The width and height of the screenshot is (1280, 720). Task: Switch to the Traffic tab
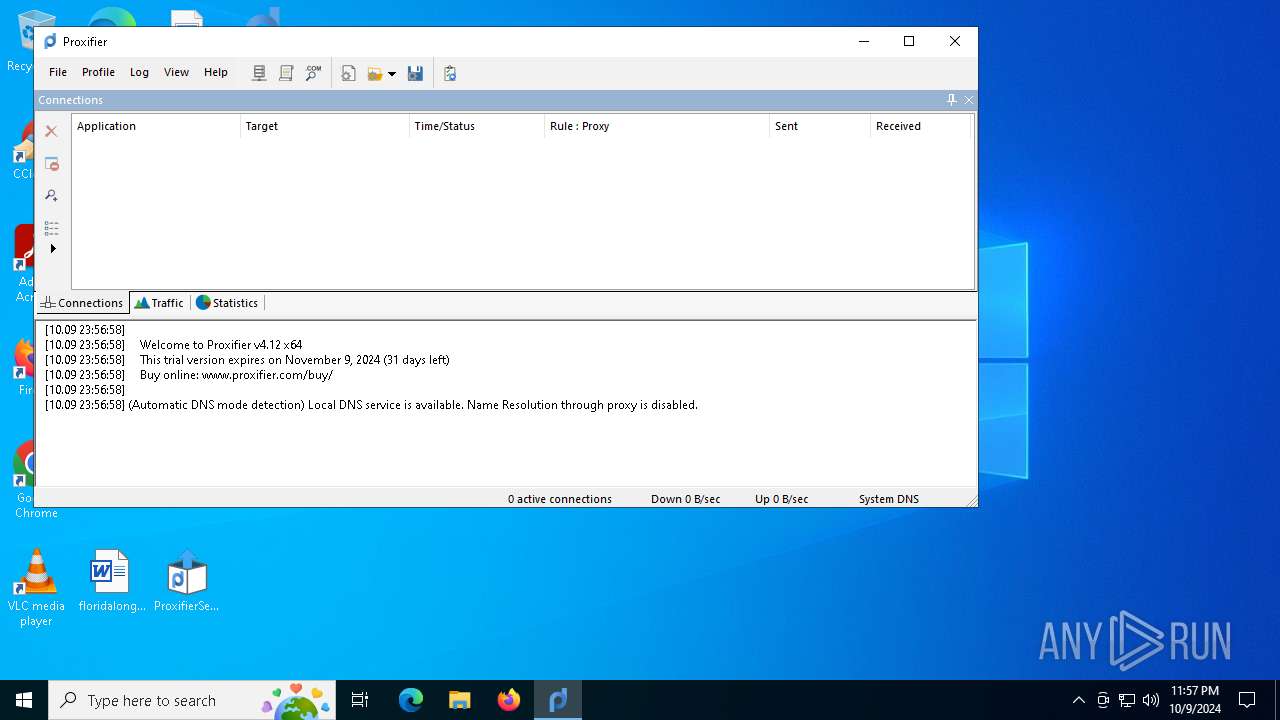click(160, 303)
